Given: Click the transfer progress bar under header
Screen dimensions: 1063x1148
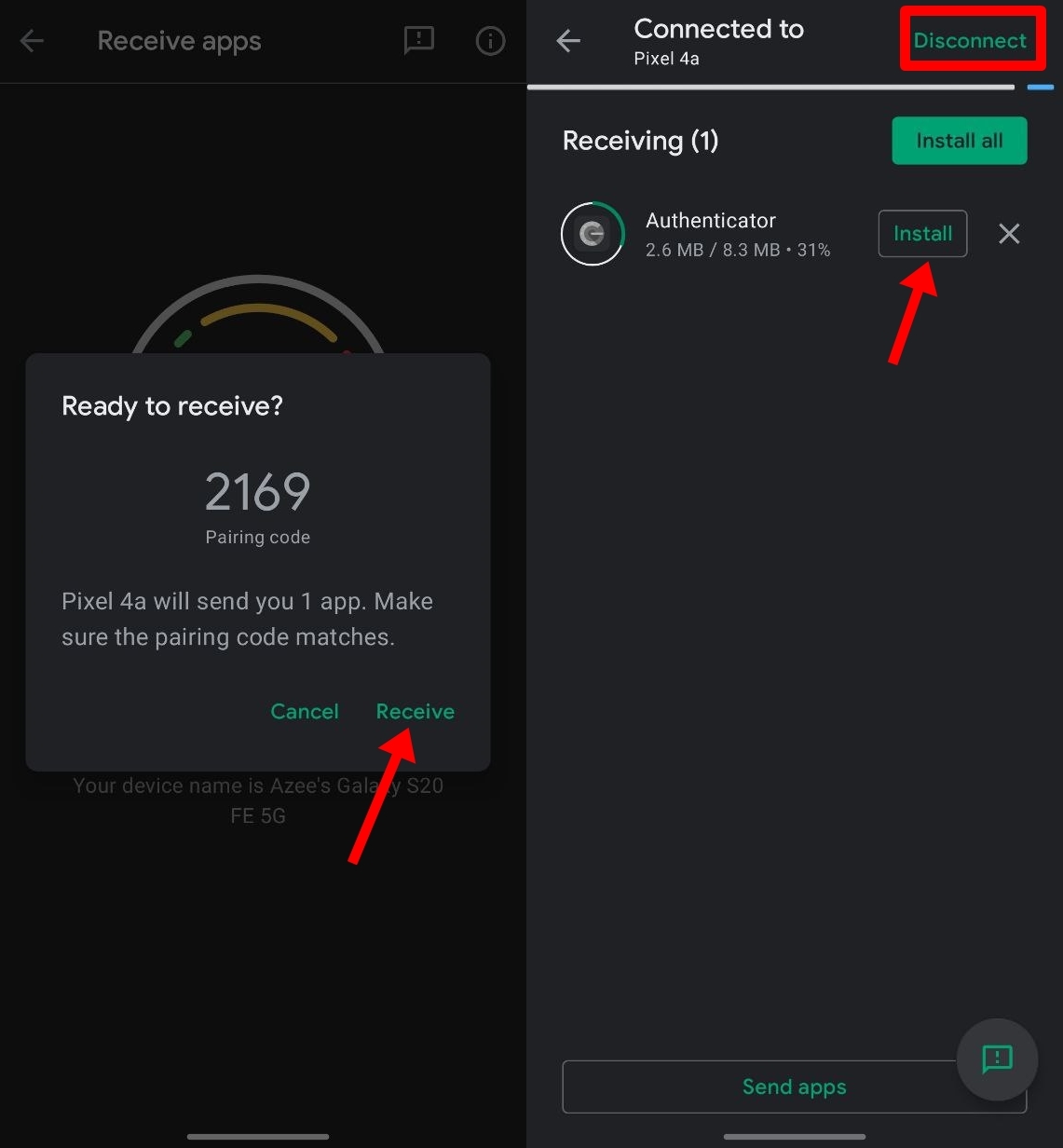Looking at the screenshot, I should pyautogui.click(x=770, y=88).
